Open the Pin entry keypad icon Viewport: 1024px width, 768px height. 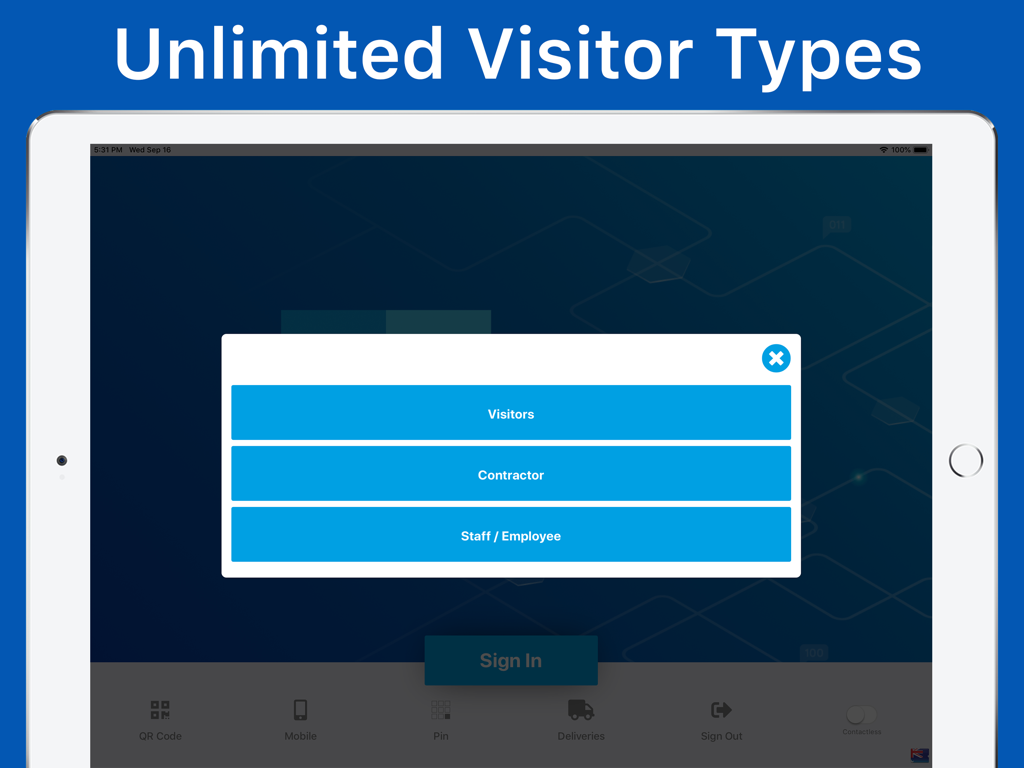(x=440, y=710)
